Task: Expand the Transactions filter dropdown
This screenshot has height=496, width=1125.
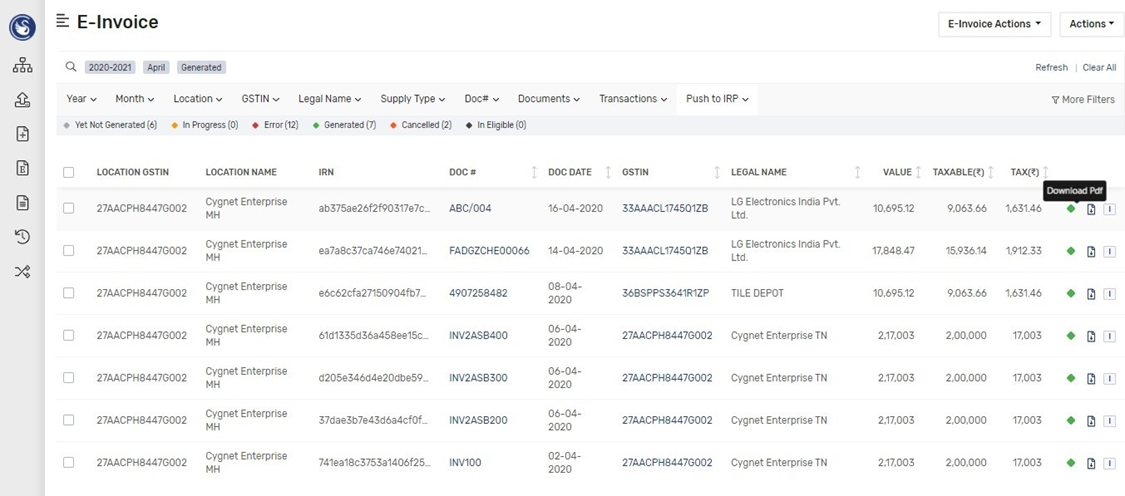Action: pyautogui.click(x=633, y=99)
